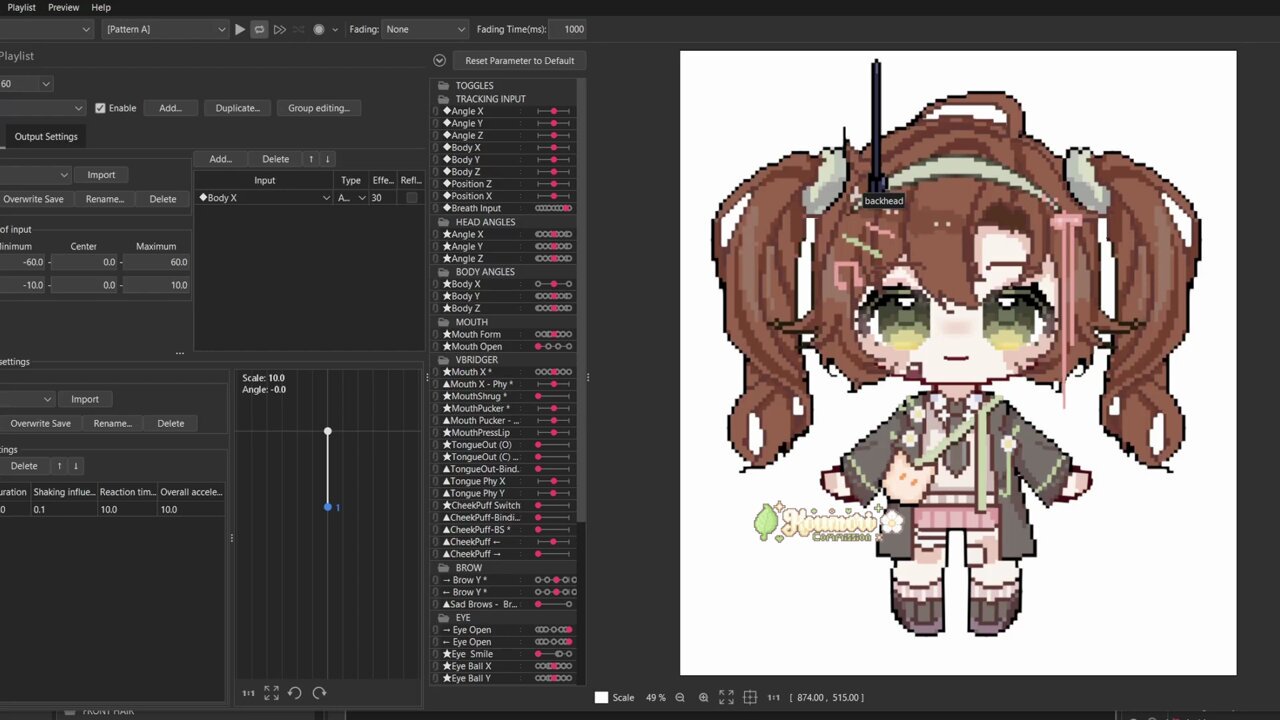Click the parameter list vertical scrollbar

click(x=581, y=300)
